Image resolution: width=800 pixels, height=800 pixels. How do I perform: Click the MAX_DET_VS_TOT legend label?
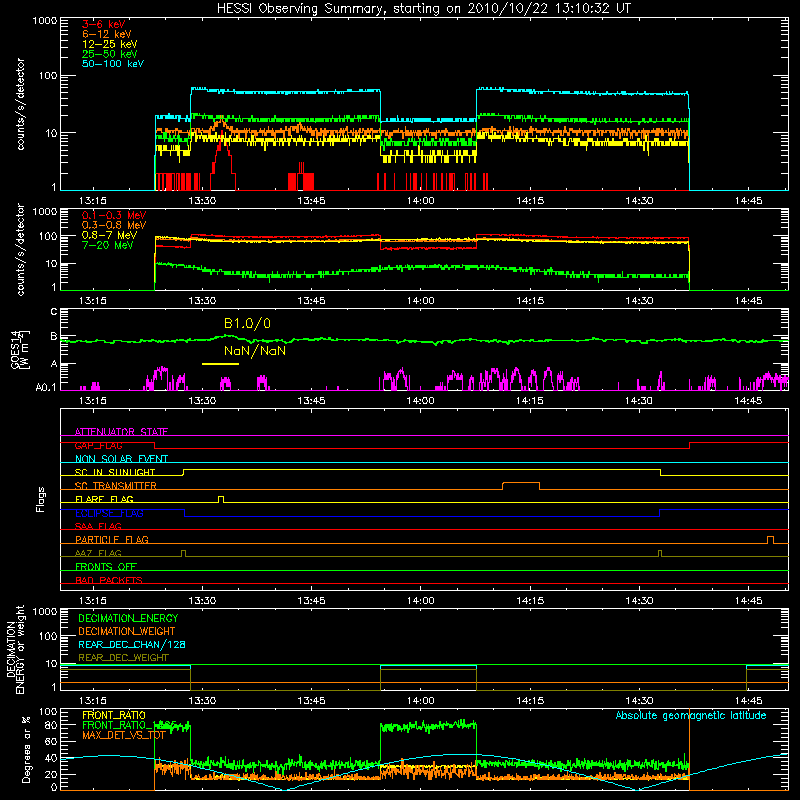[123, 735]
